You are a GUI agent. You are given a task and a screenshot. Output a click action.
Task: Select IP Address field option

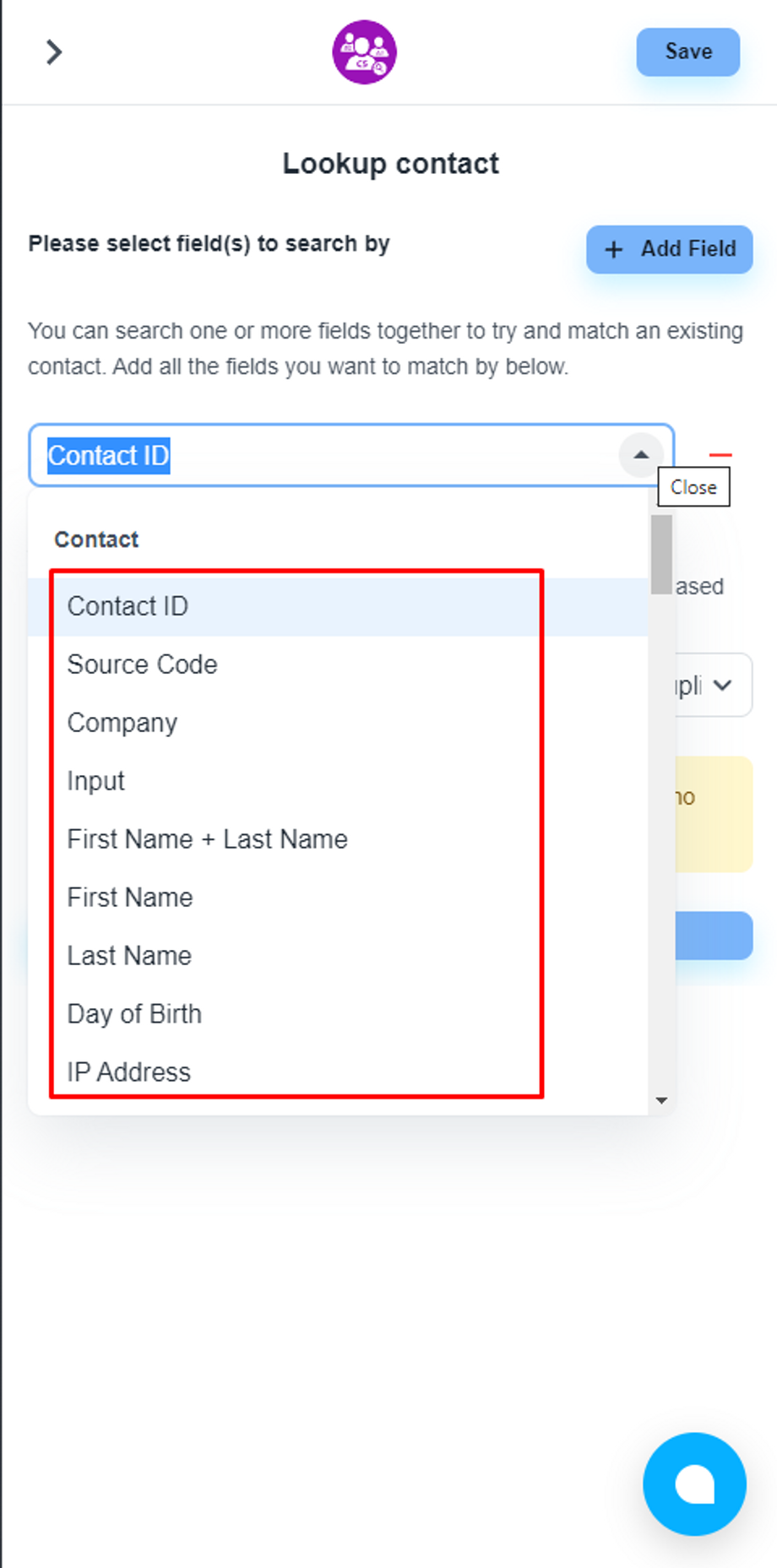pyautogui.click(x=128, y=1072)
